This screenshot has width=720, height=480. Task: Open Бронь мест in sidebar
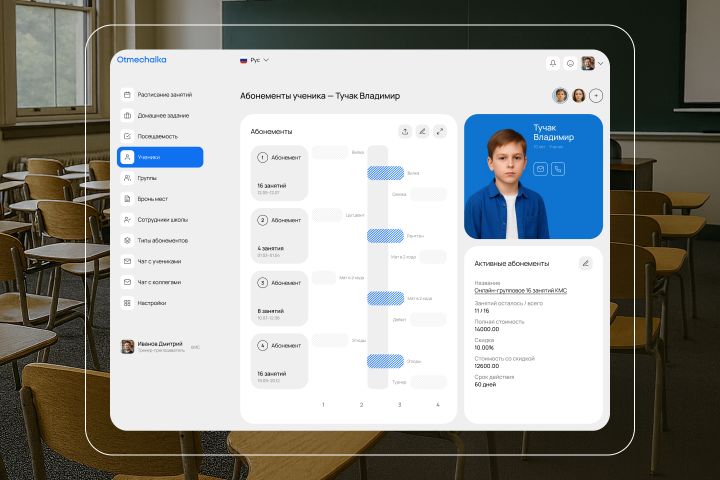160,199
